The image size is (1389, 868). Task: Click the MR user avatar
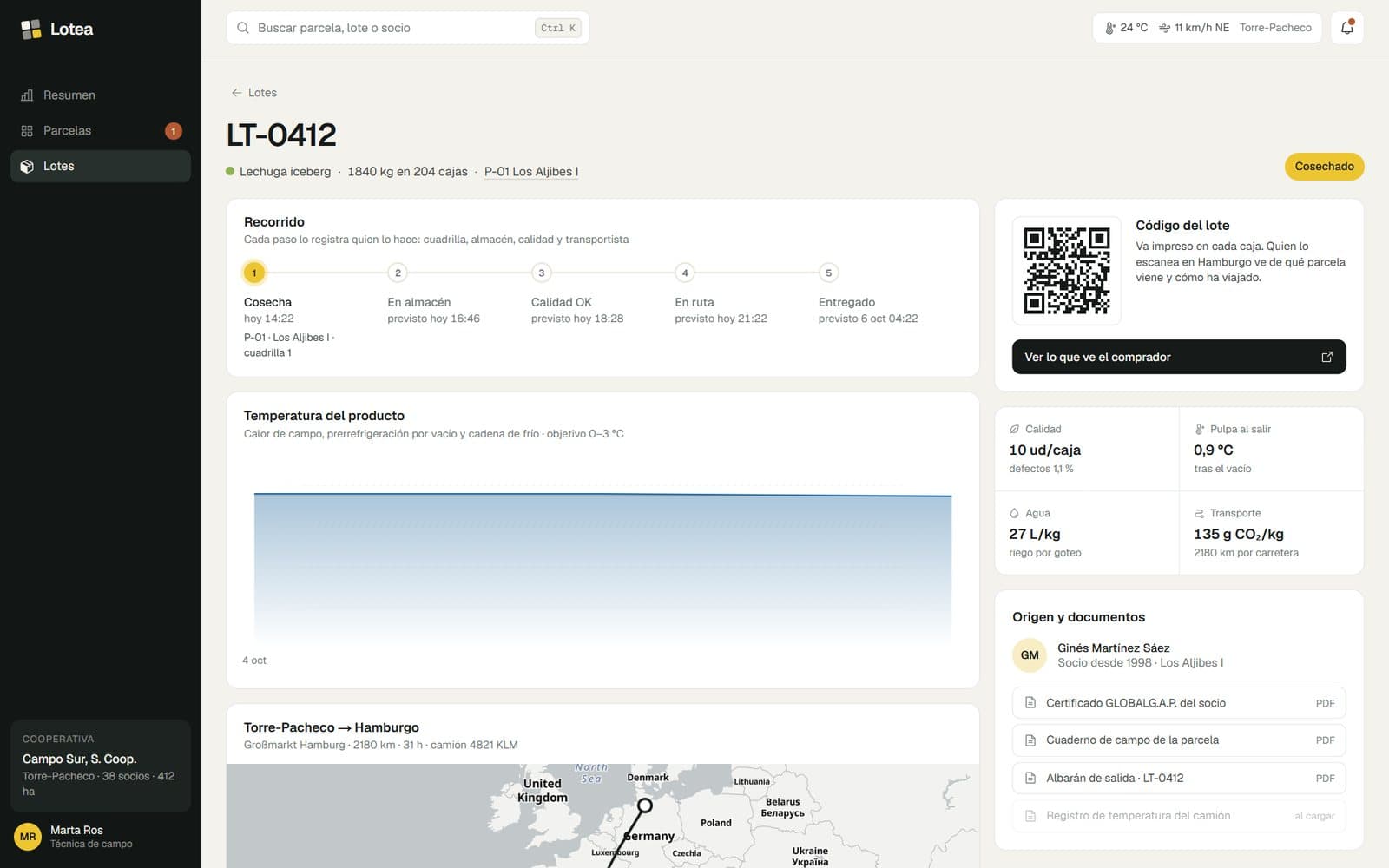point(28,837)
